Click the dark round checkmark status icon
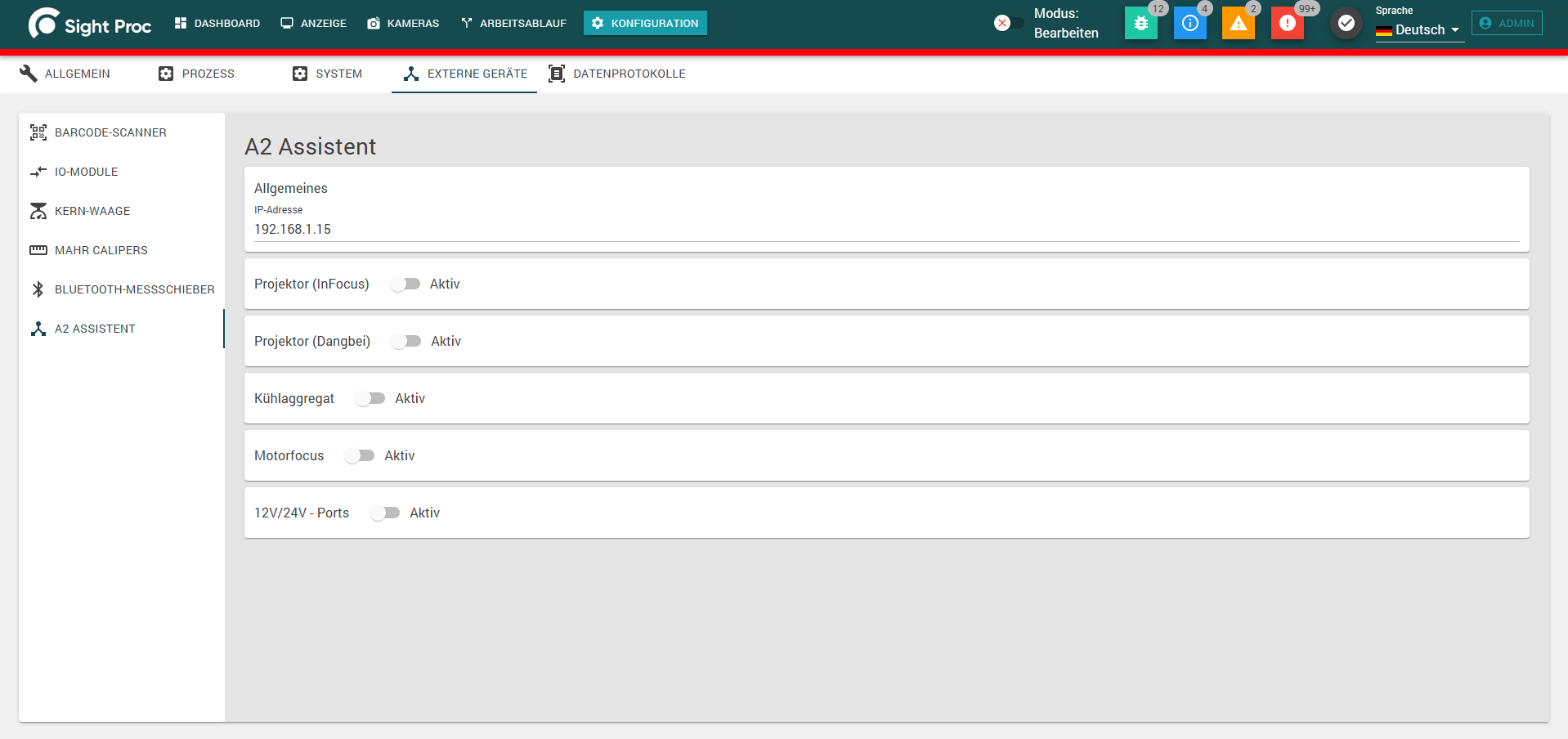Image resolution: width=1568 pixels, height=739 pixels. 1346,23
